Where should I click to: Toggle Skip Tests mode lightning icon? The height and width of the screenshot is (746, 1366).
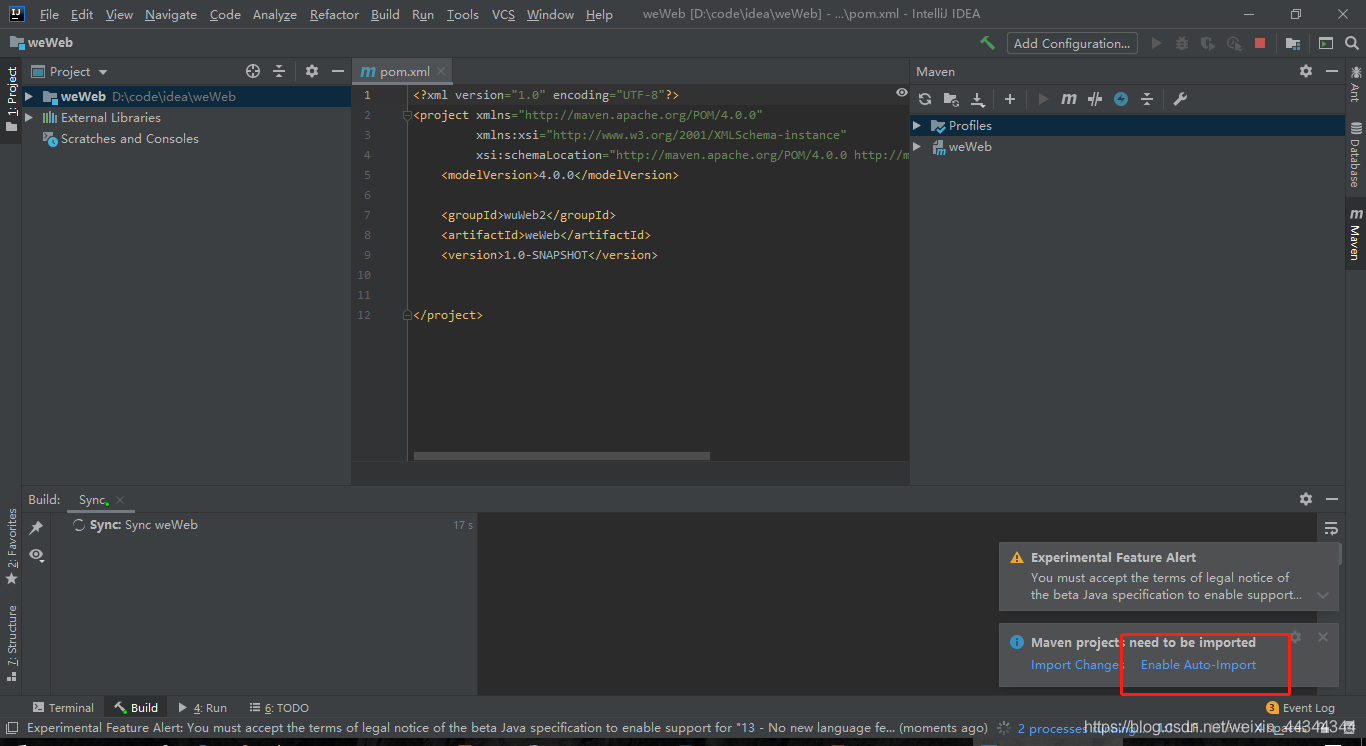(1121, 99)
